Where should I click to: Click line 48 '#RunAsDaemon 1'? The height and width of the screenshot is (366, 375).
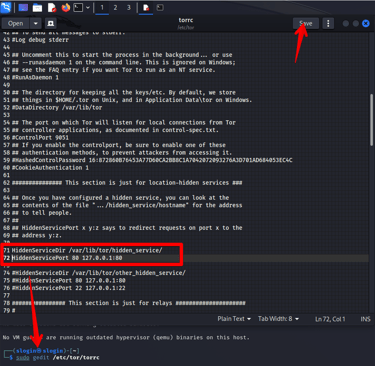click(x=35, y=77)
